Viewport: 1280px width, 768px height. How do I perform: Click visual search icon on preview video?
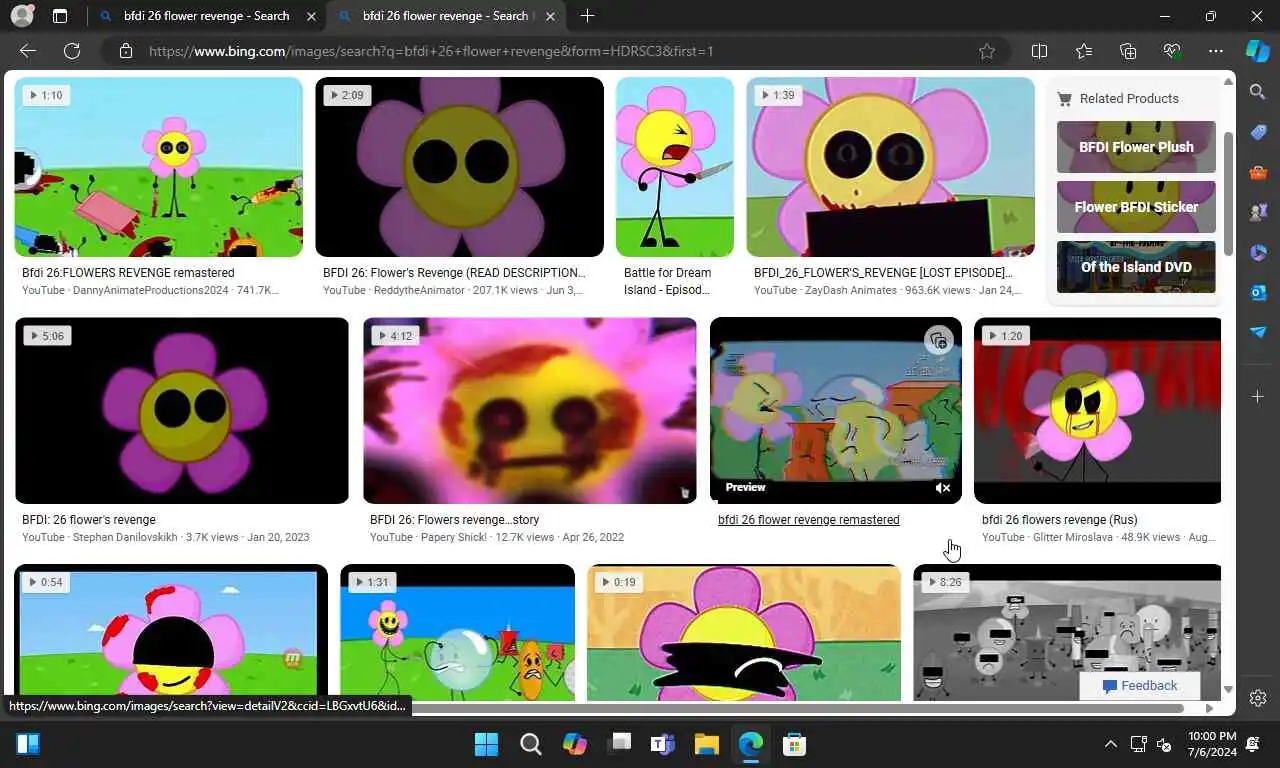(x=938, y=341)
